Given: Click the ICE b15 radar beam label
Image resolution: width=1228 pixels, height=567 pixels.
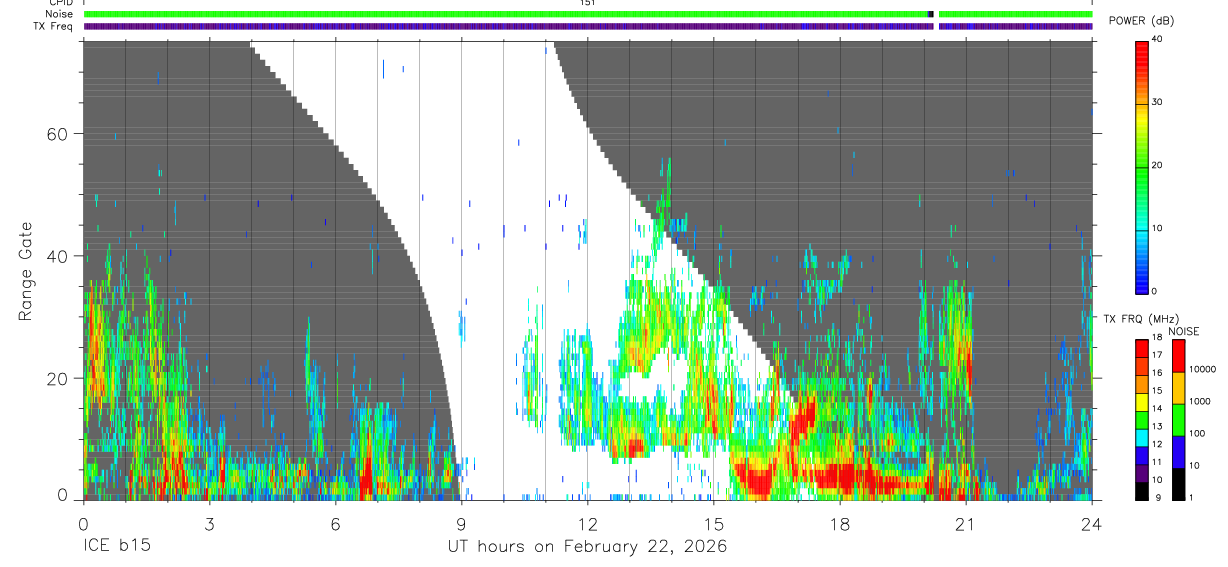Looking at the screenshot, I should pyautogui.click(x=115, y=547).
